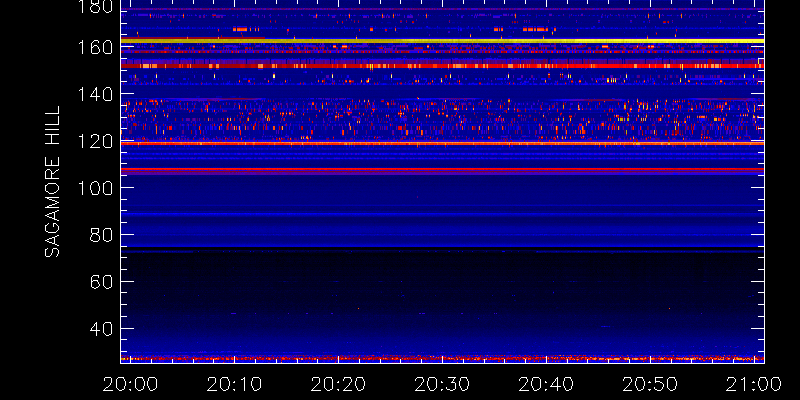Viewport: 800px width, 400px height.
Task: Click the 20:30 time axis label
Action: (x=442, y=384)
